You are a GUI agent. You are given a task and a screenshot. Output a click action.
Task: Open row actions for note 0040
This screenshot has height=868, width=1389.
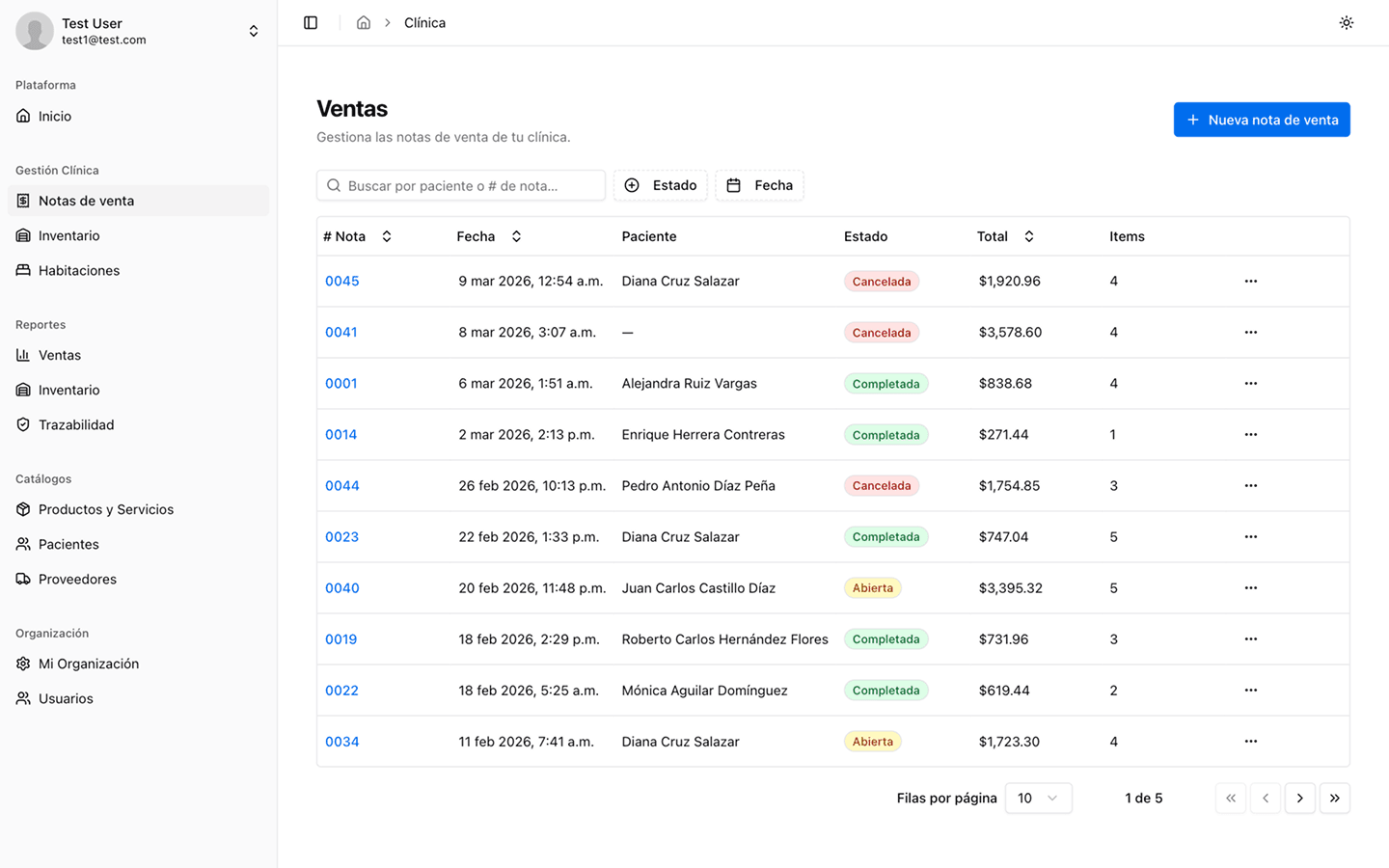1250,587
